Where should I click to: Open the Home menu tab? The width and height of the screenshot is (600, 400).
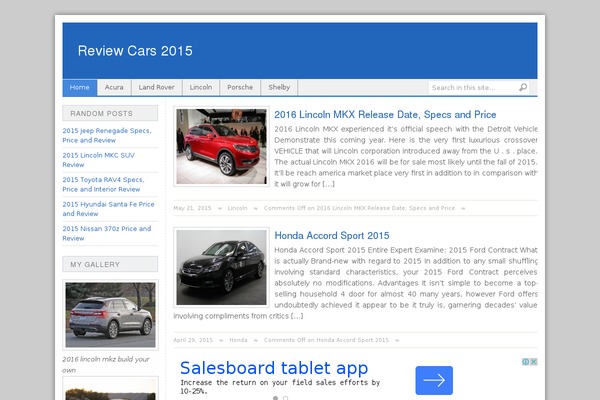point(80,88)
